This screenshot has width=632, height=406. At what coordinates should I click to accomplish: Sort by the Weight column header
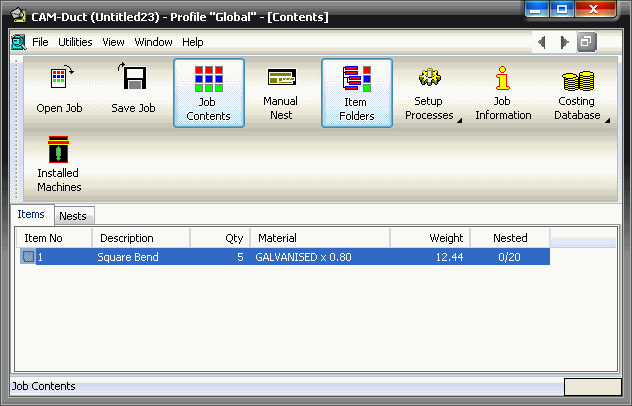[430, 238]
